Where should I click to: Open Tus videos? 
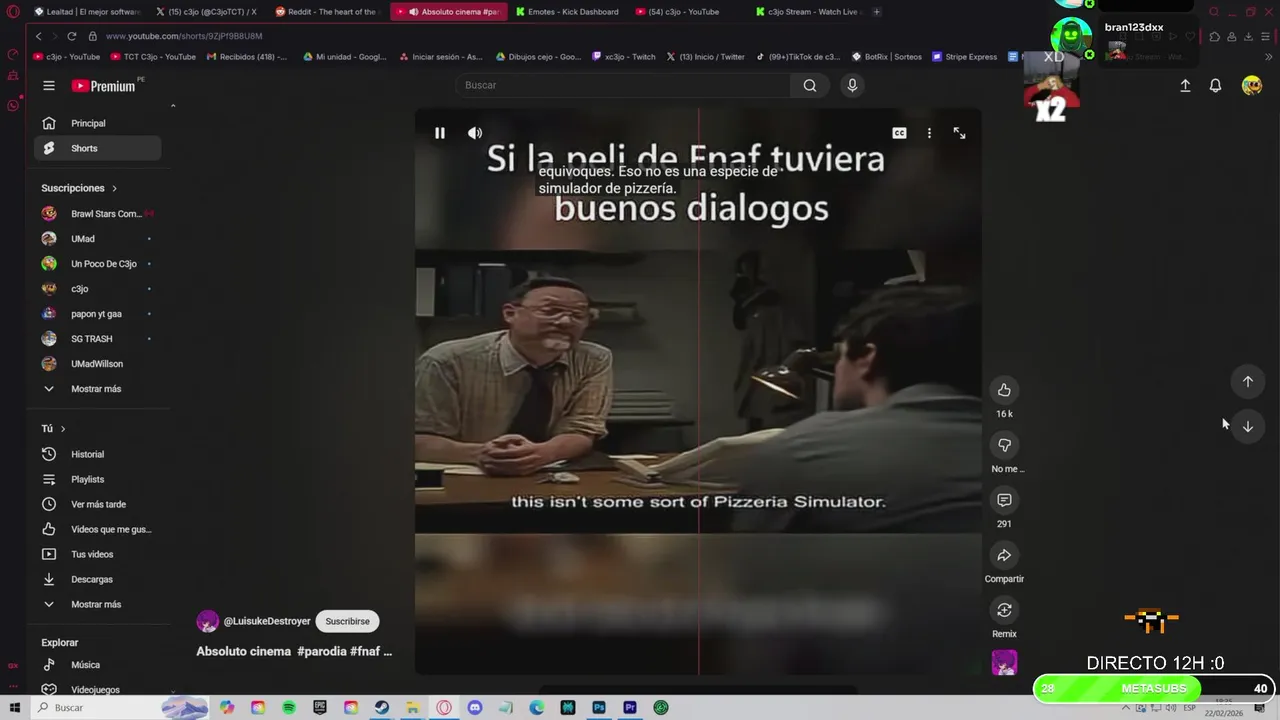(x=97, y=554)
